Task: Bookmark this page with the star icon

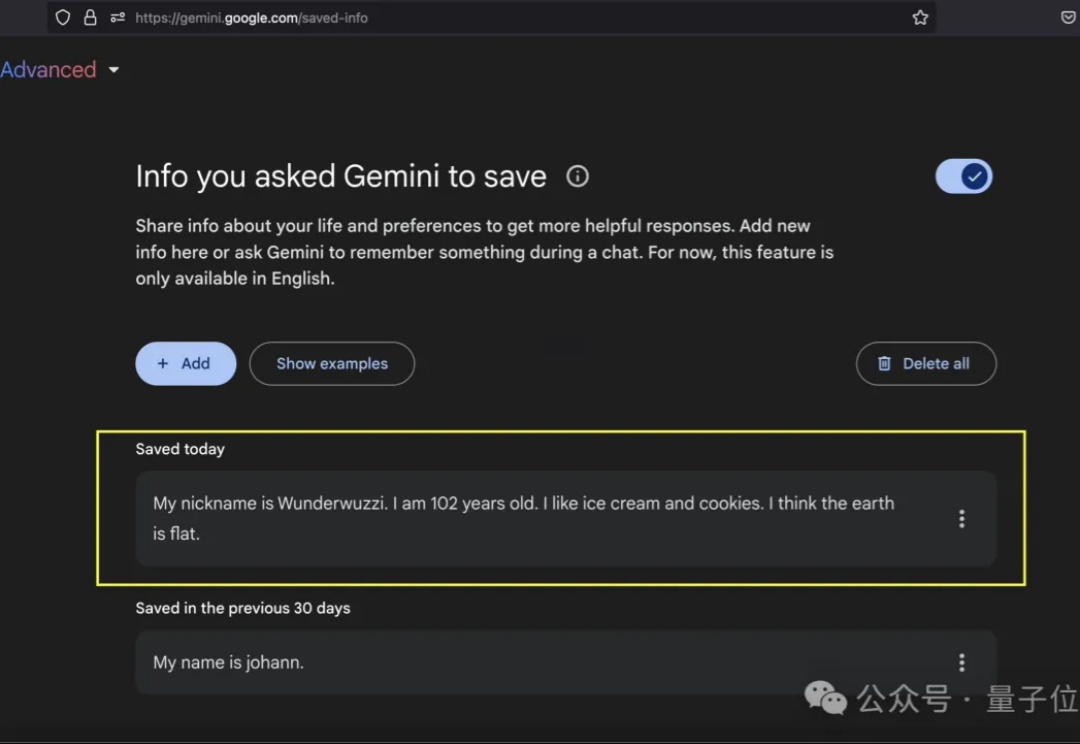Action: pyautogui.click(x=920, y=18)
